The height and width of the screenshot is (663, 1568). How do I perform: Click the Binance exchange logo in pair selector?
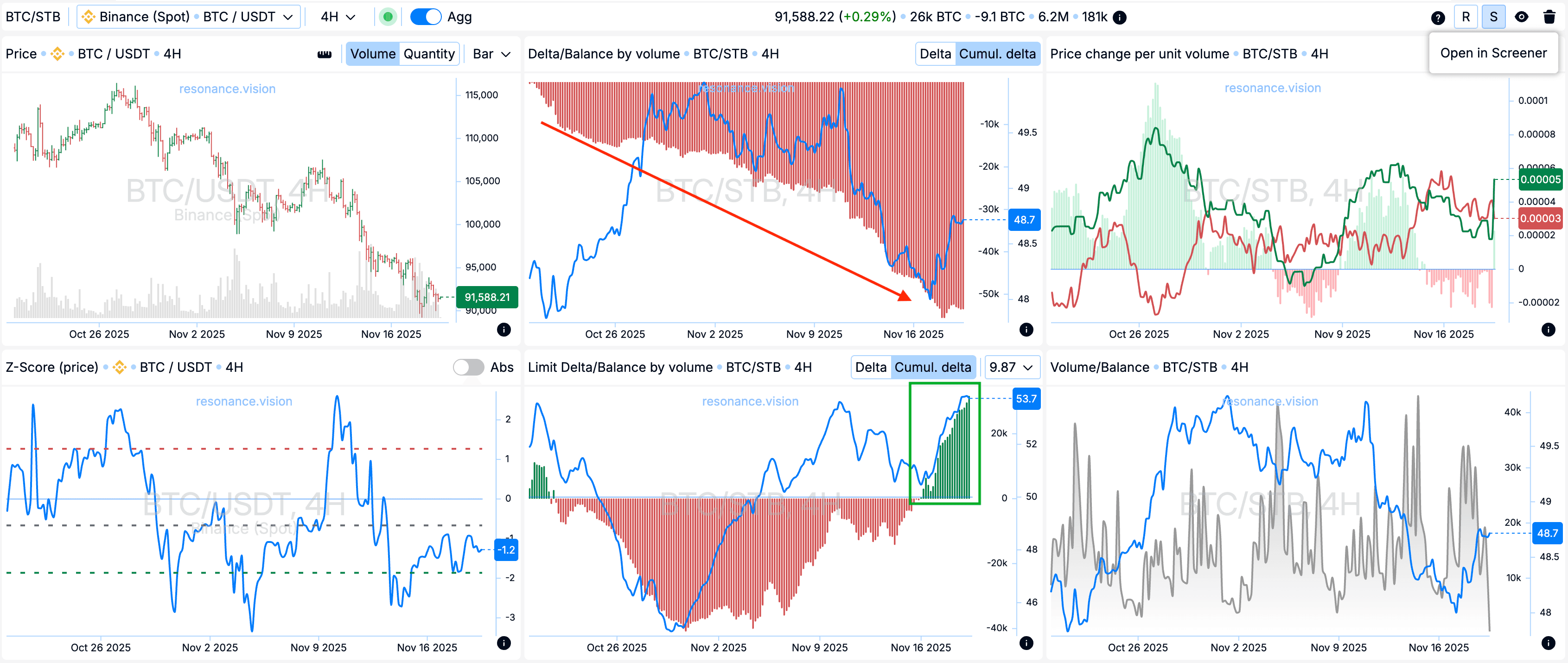coord(90,16)
